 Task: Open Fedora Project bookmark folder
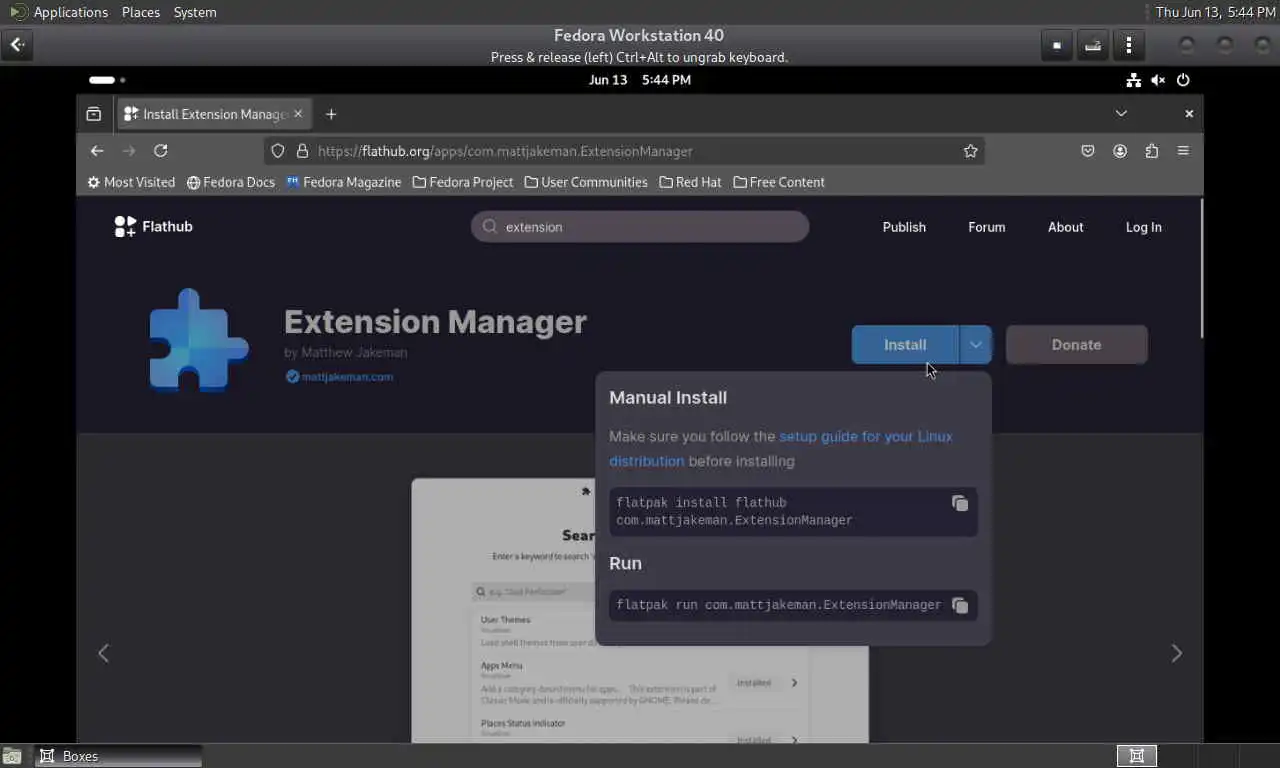(x=463, y=182)
